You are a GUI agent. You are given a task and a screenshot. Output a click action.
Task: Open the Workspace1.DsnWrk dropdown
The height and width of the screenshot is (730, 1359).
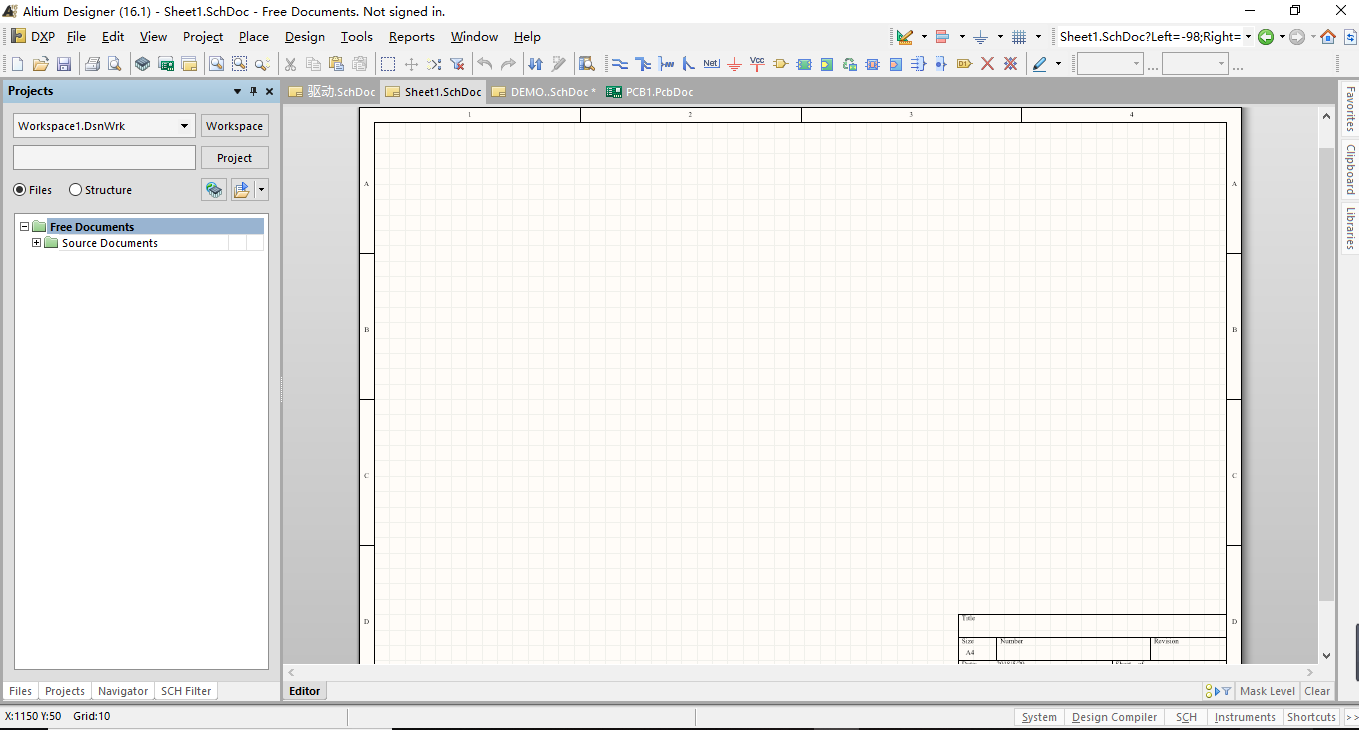(185, 126)
